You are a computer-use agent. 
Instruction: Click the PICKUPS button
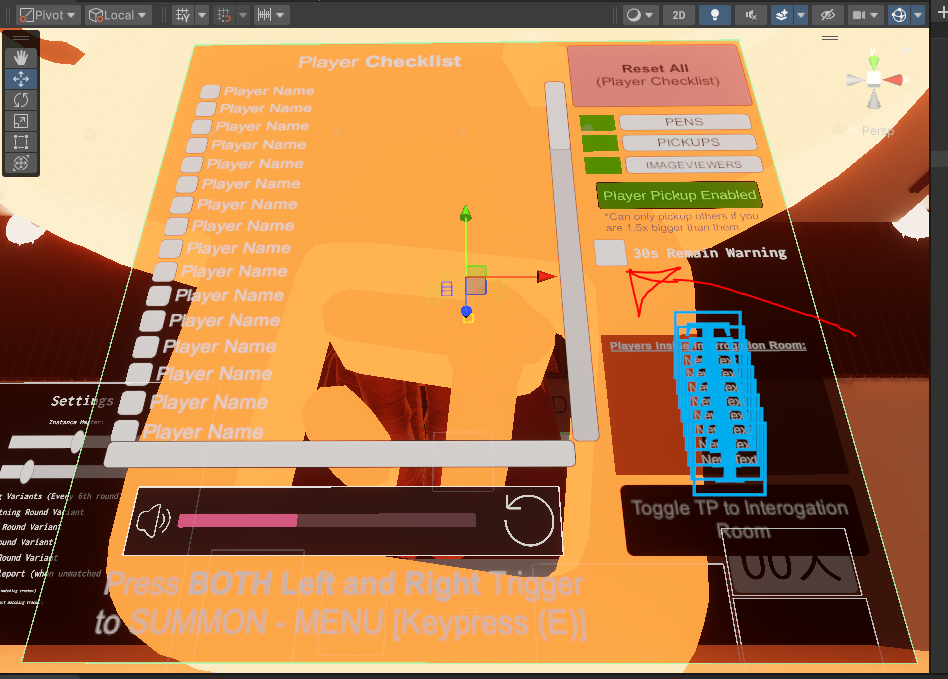(x=689, y=143)
